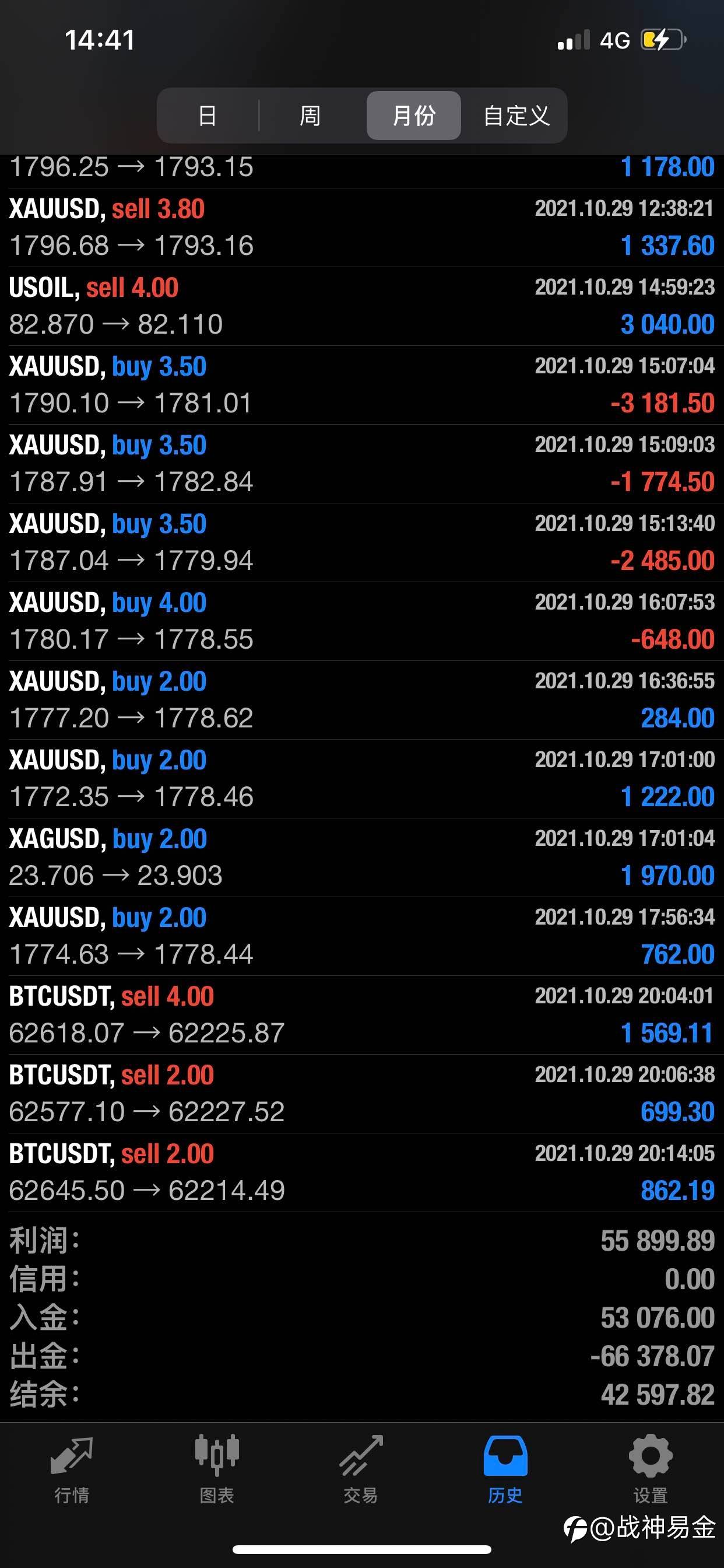This screenshot has width=724, height=1568.
Task: Switch period filter to 周
Action: point(310,116)
